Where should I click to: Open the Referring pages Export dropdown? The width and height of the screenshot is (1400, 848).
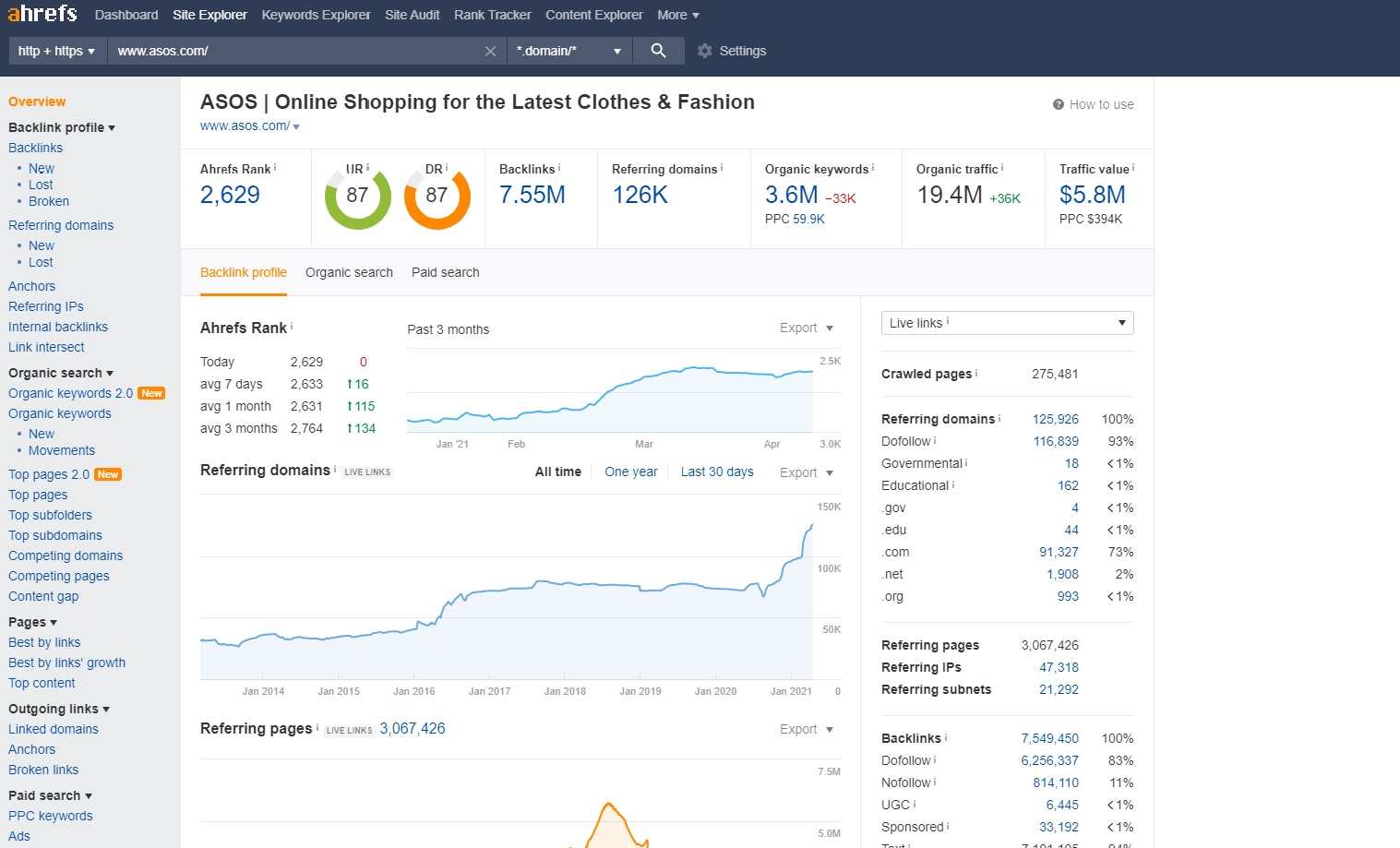pyautogui.click(x=807, y=729)
